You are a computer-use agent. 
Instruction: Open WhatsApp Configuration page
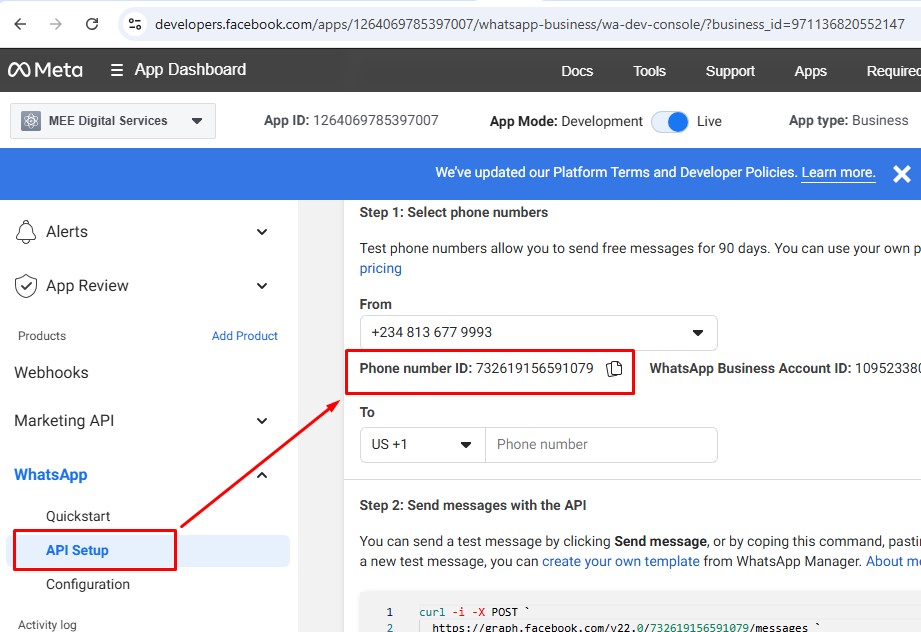[88, 584]
